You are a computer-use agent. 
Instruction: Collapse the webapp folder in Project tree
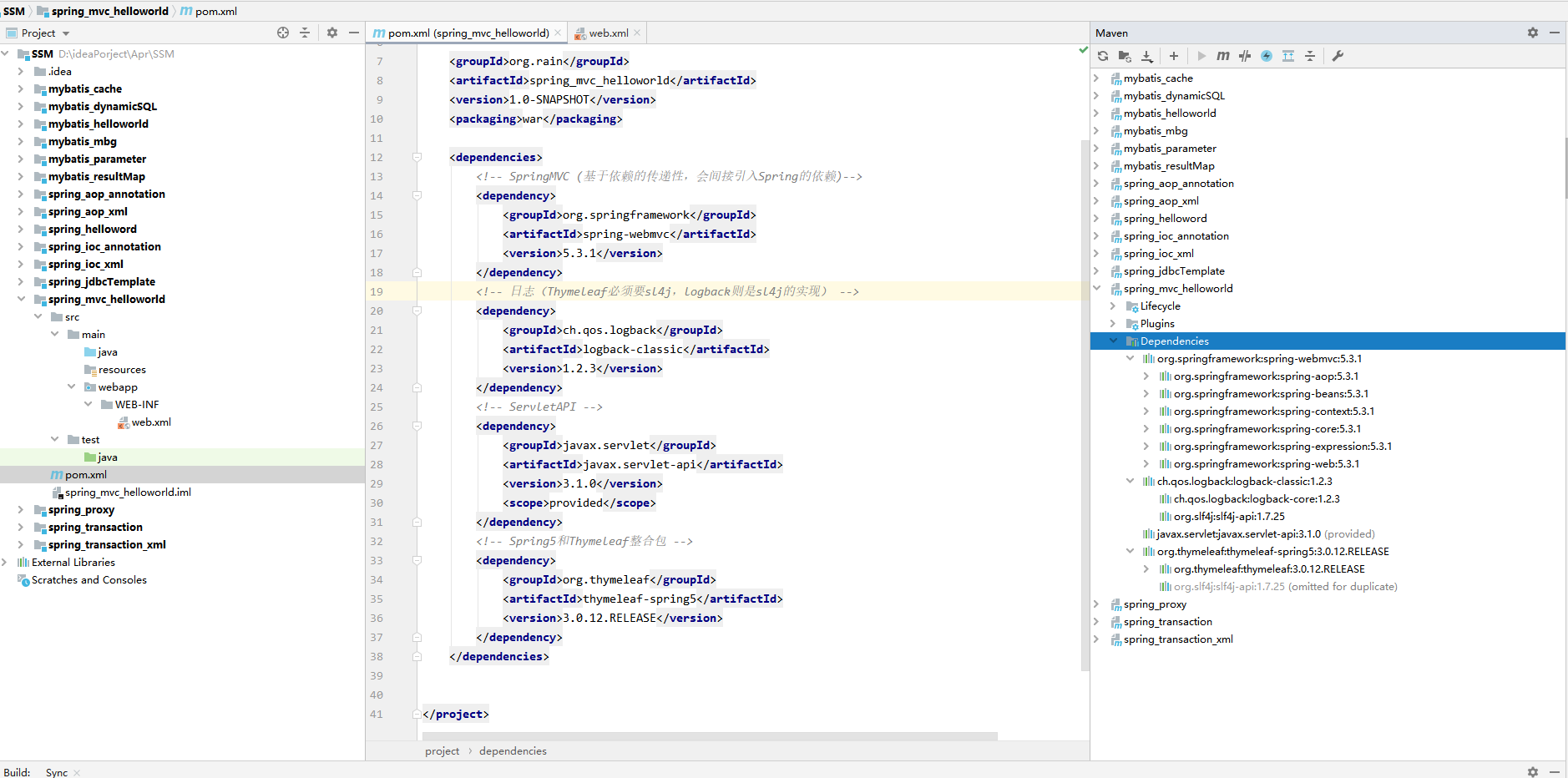pyautogui.click(x=71, y=386)
